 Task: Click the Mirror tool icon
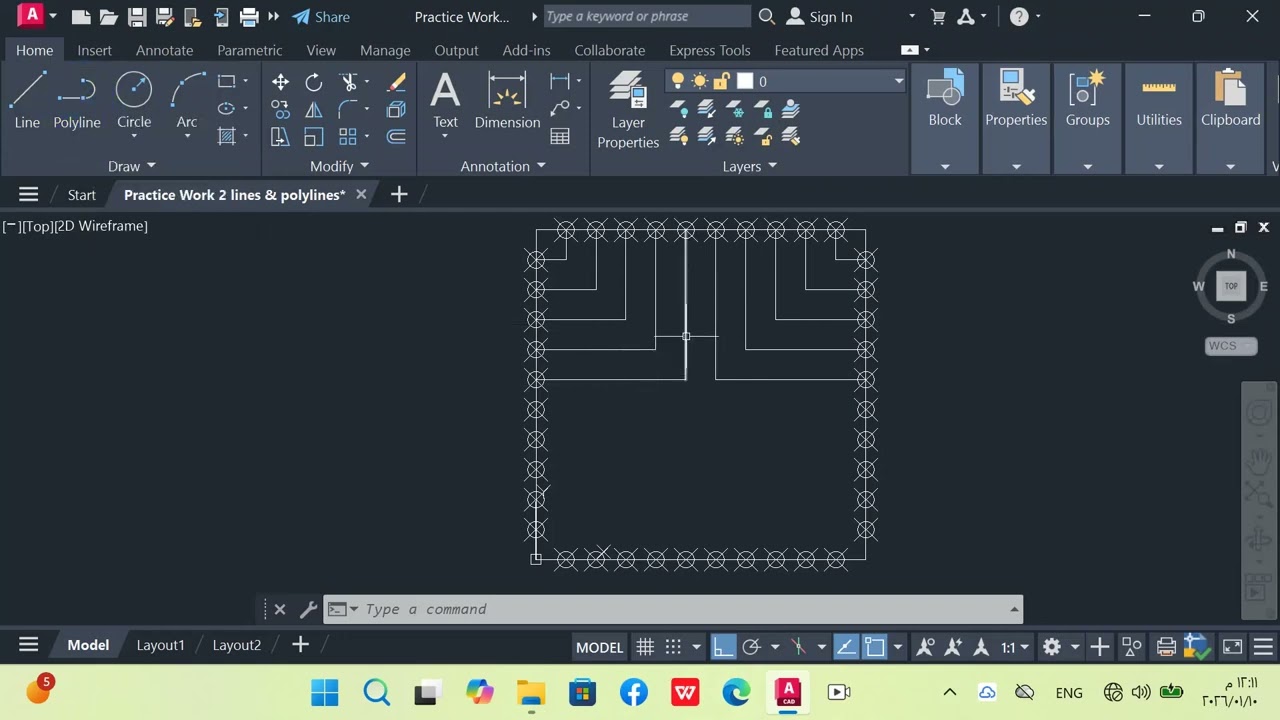click(314, 109)
